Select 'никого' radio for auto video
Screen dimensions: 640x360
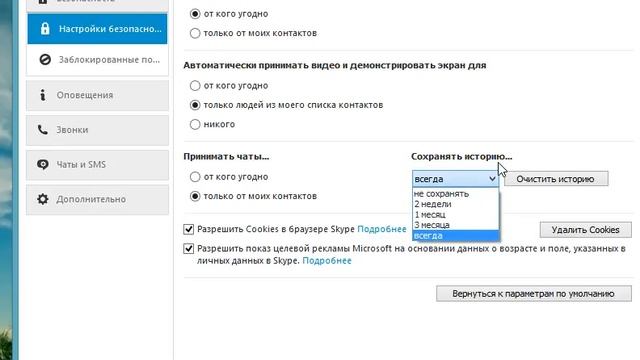click(x=195, y=124)
